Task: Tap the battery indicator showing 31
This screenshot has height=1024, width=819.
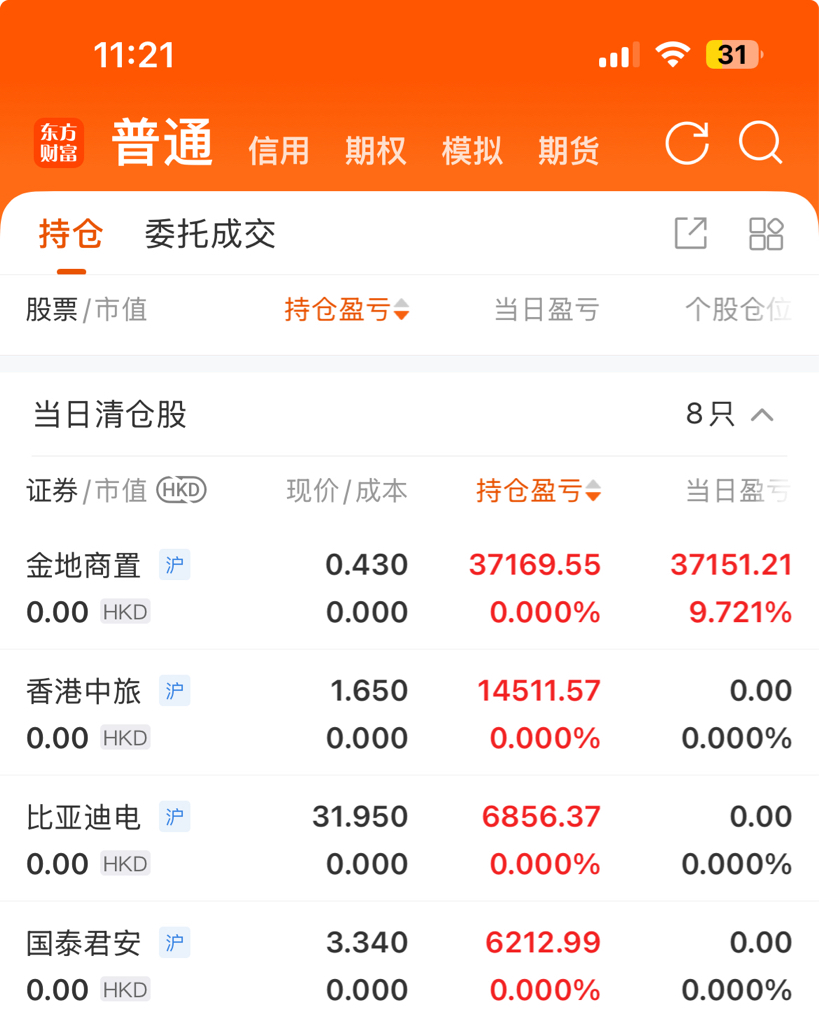Action: coord(734,55)
